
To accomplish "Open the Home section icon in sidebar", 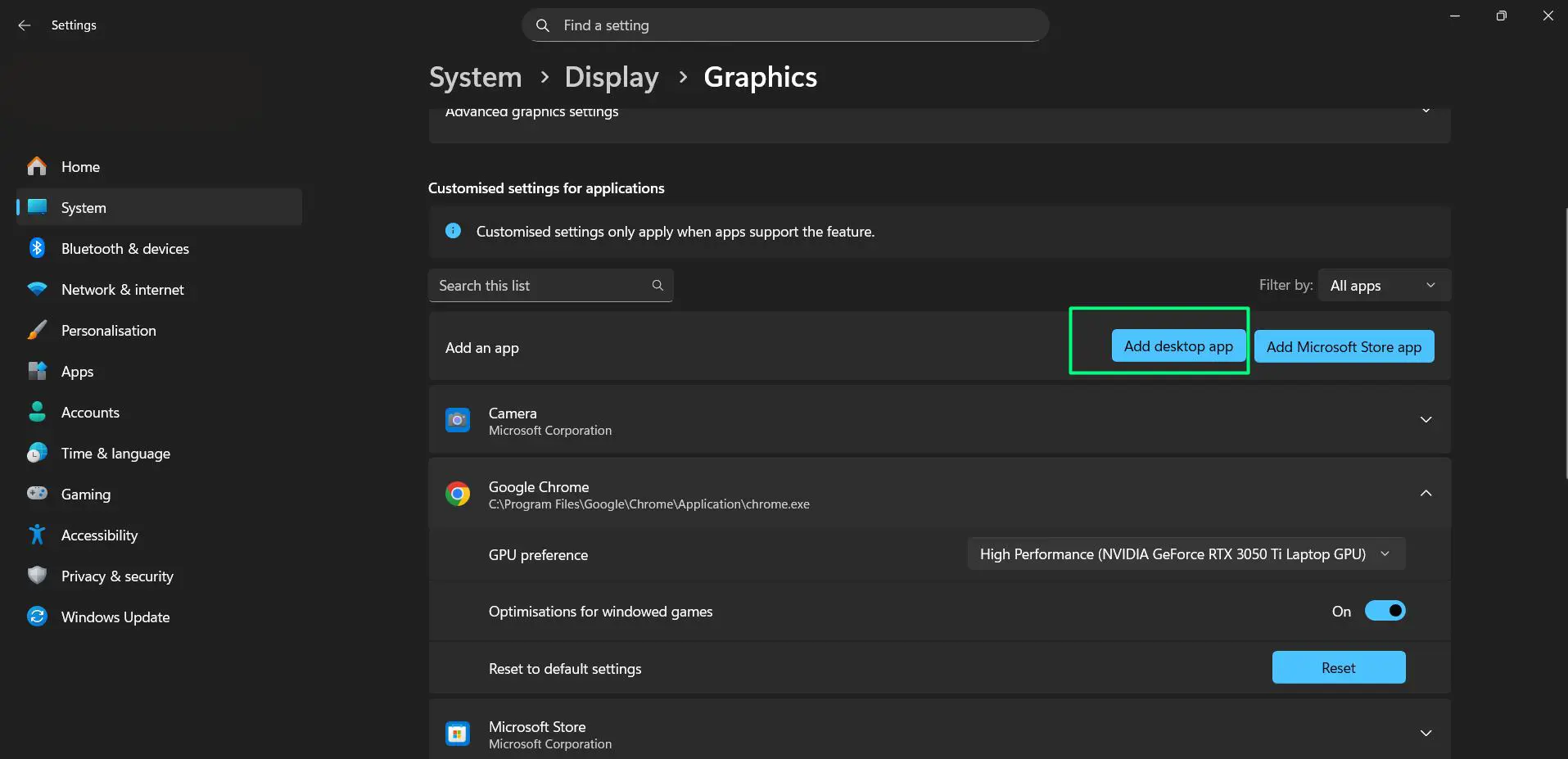I will [x=37, y=166].
